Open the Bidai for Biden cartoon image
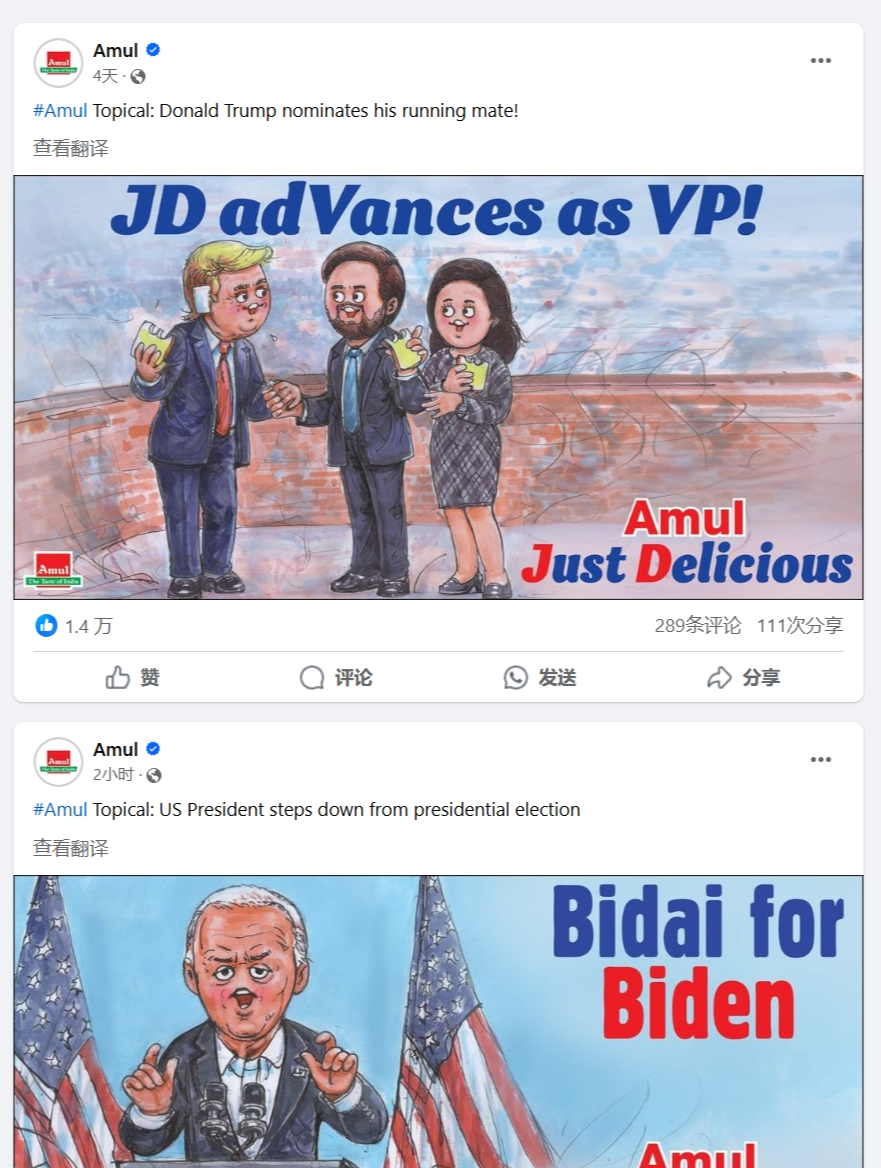The image size is (881, 1168). pos(438,1021)
